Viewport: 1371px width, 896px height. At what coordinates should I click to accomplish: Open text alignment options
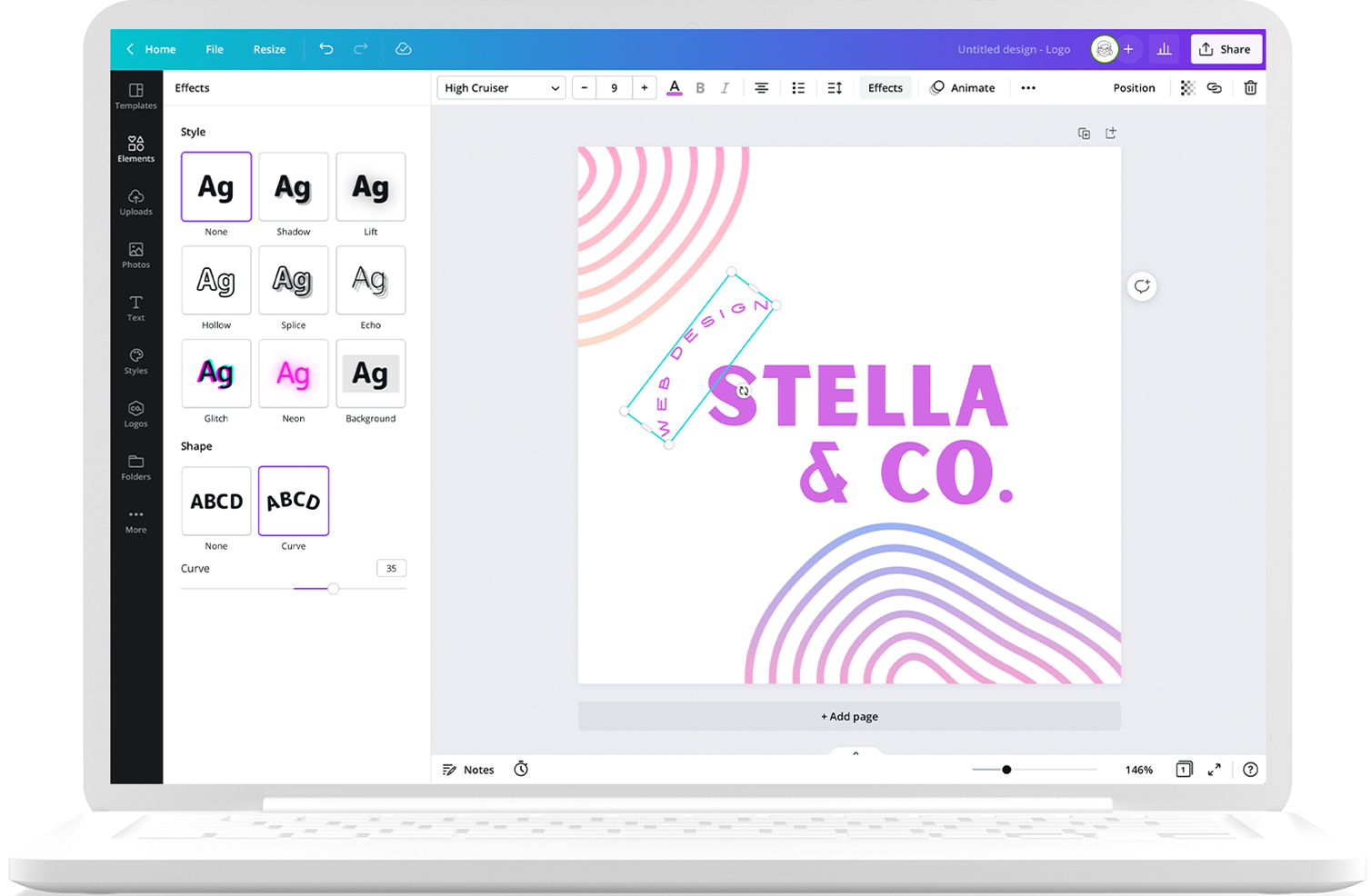[x=762, y=87]
